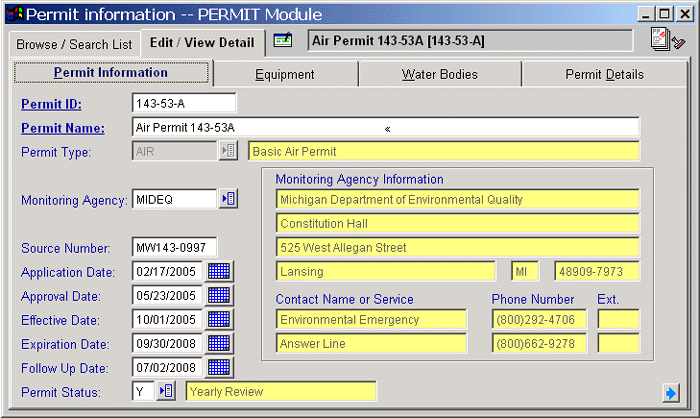The width and height of the screenshot is (700, 418).
Task: Click the document checkmark icon at top right
Action: [667, 41]
